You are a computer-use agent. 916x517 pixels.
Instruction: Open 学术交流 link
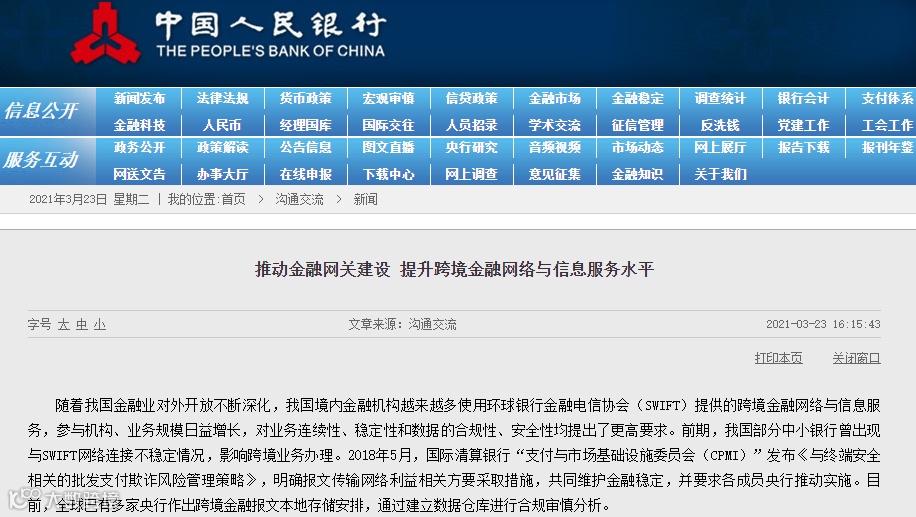tap(554, 125)
